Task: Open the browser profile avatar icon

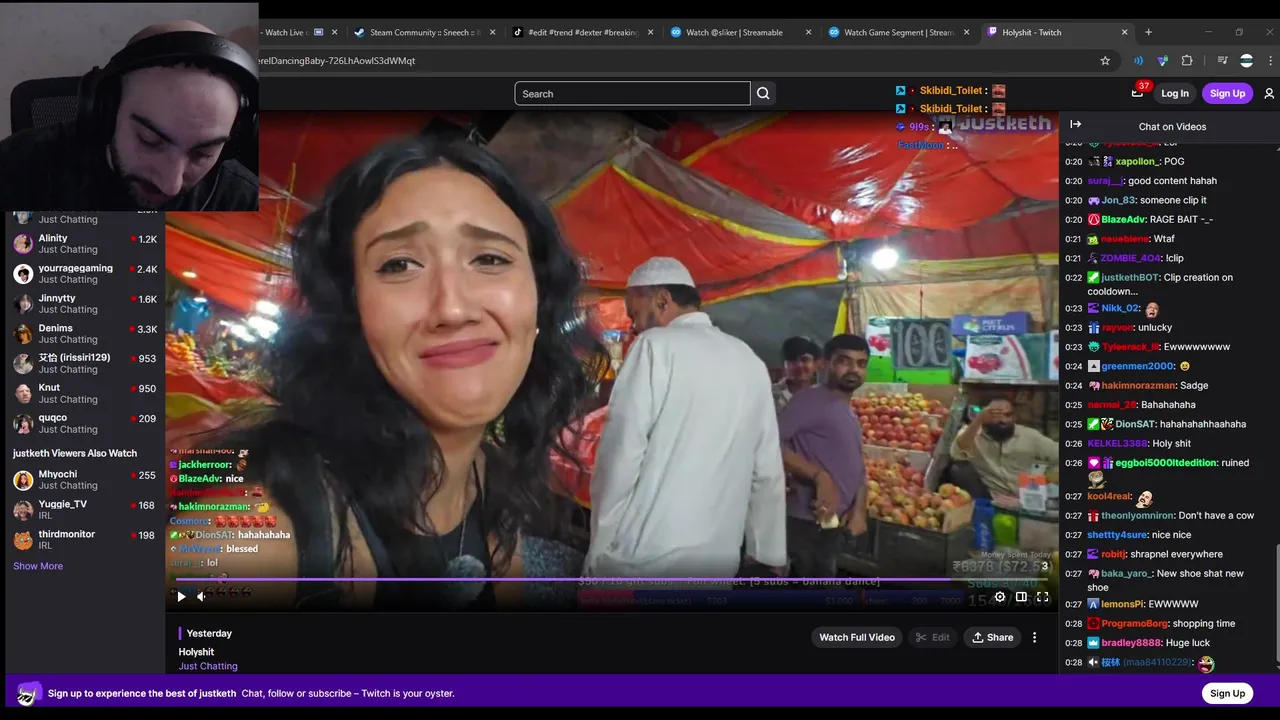Action: click(x=1246, y=60)
